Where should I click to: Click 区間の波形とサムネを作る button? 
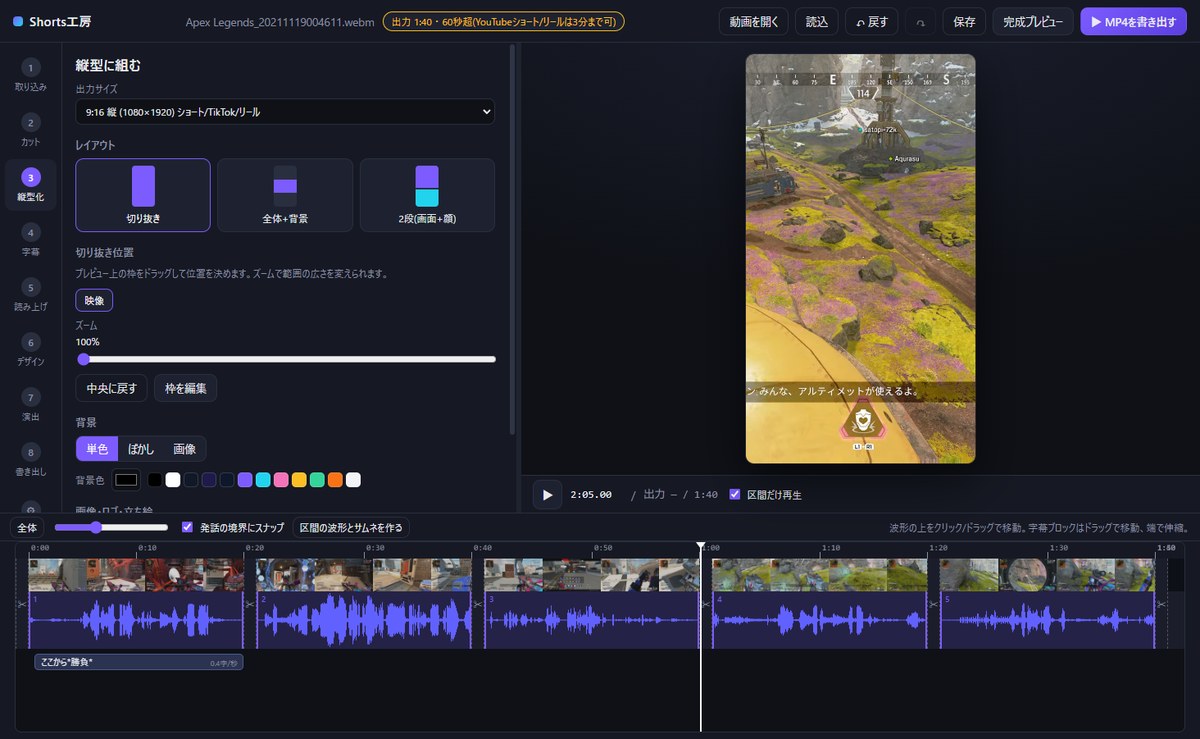coord(351,527)
